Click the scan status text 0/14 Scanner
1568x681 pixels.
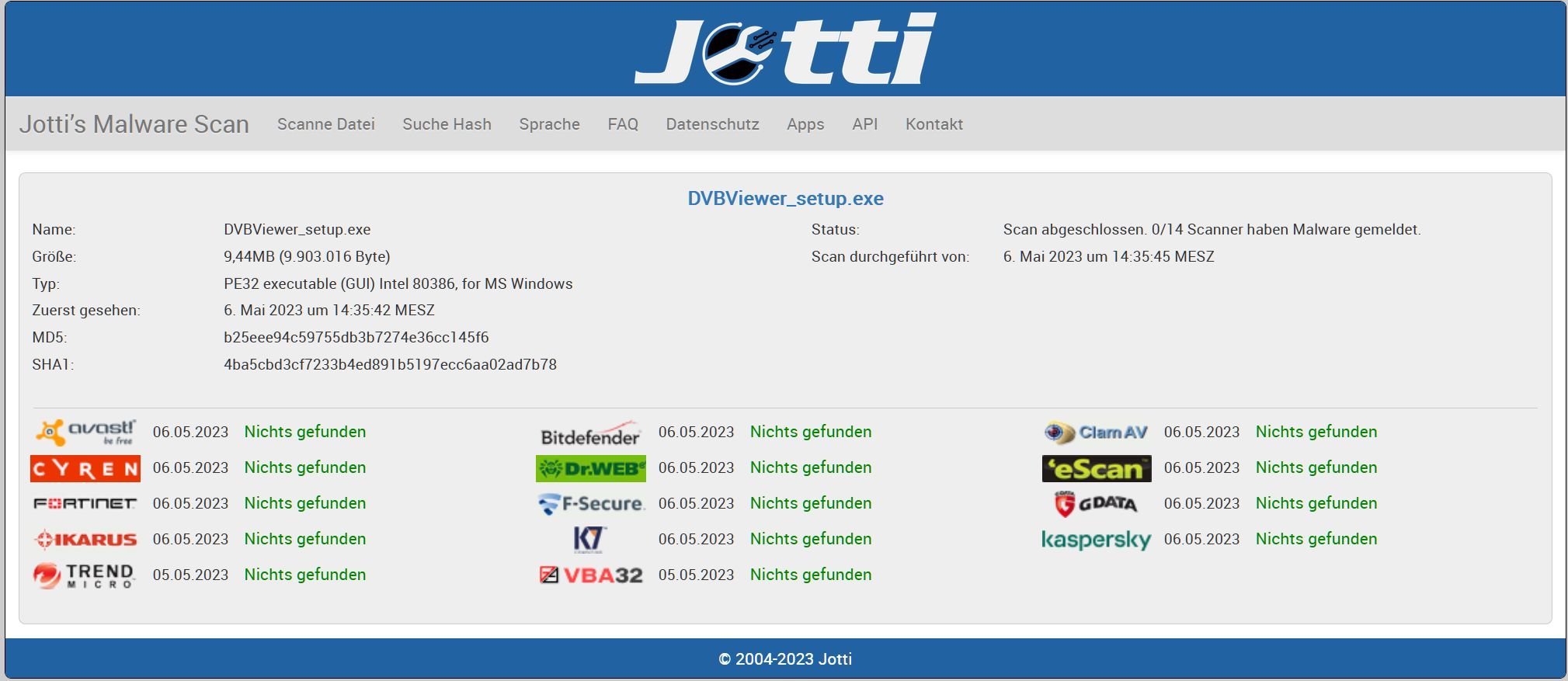[x=1212, y=229]
